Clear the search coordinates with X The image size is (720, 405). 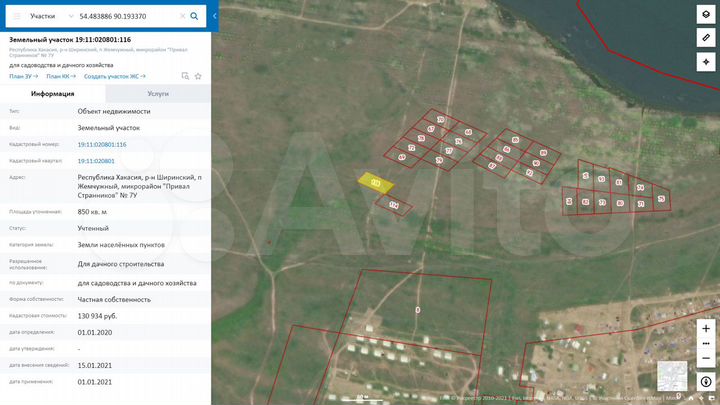[181, 16]
